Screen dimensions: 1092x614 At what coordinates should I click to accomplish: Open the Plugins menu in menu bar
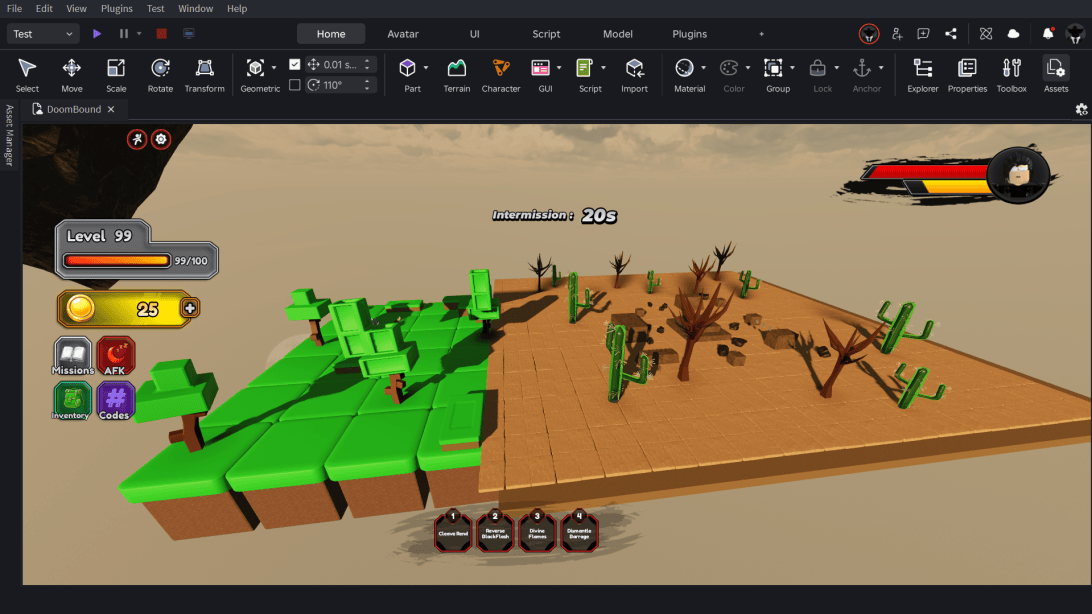point(116,8)
